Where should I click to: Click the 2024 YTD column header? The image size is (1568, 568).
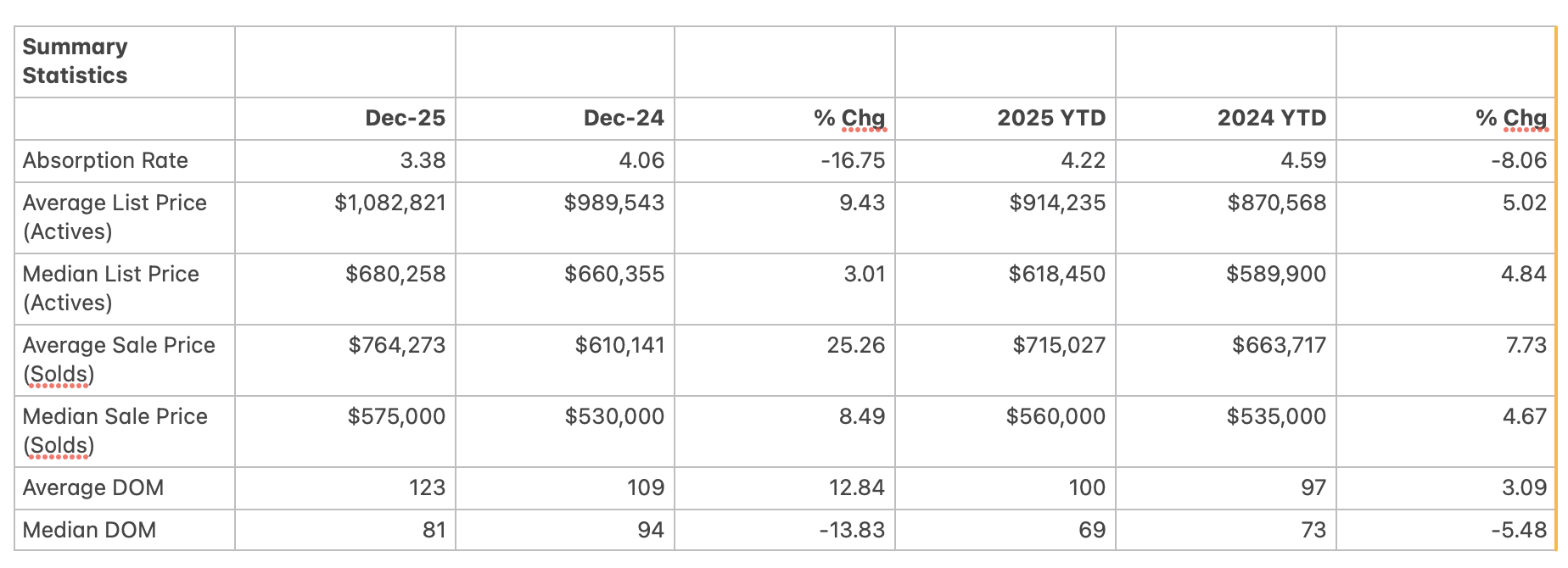click(1271, 118)
